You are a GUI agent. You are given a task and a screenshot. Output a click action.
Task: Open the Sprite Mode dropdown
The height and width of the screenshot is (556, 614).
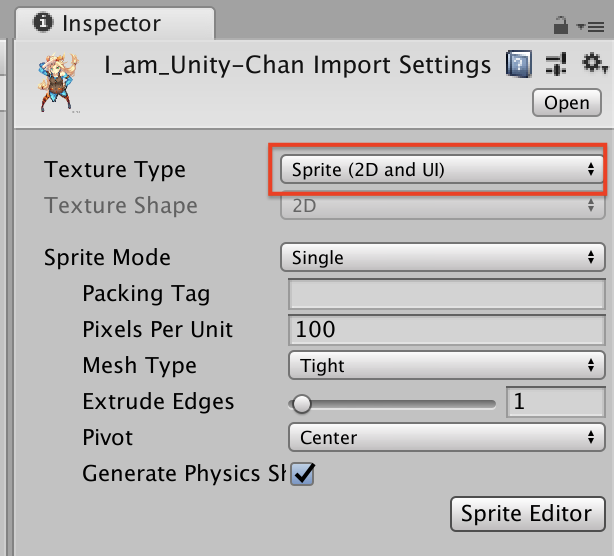[442, 258]
